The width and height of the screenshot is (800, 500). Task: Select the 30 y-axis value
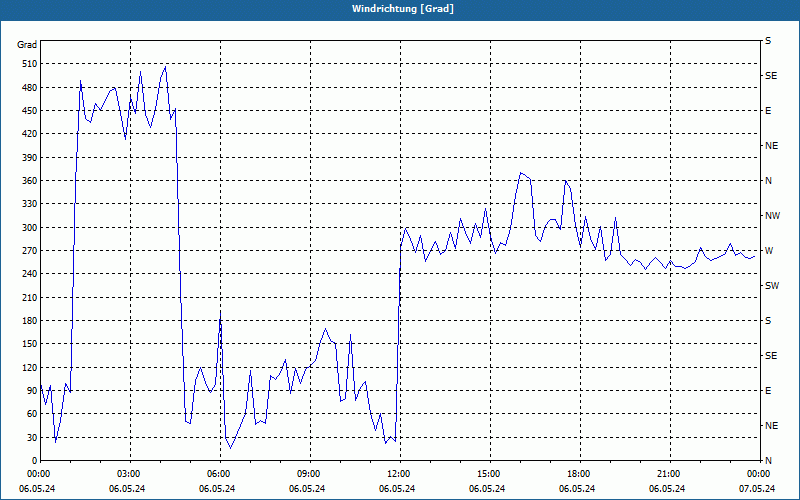[x=33, y=437]
